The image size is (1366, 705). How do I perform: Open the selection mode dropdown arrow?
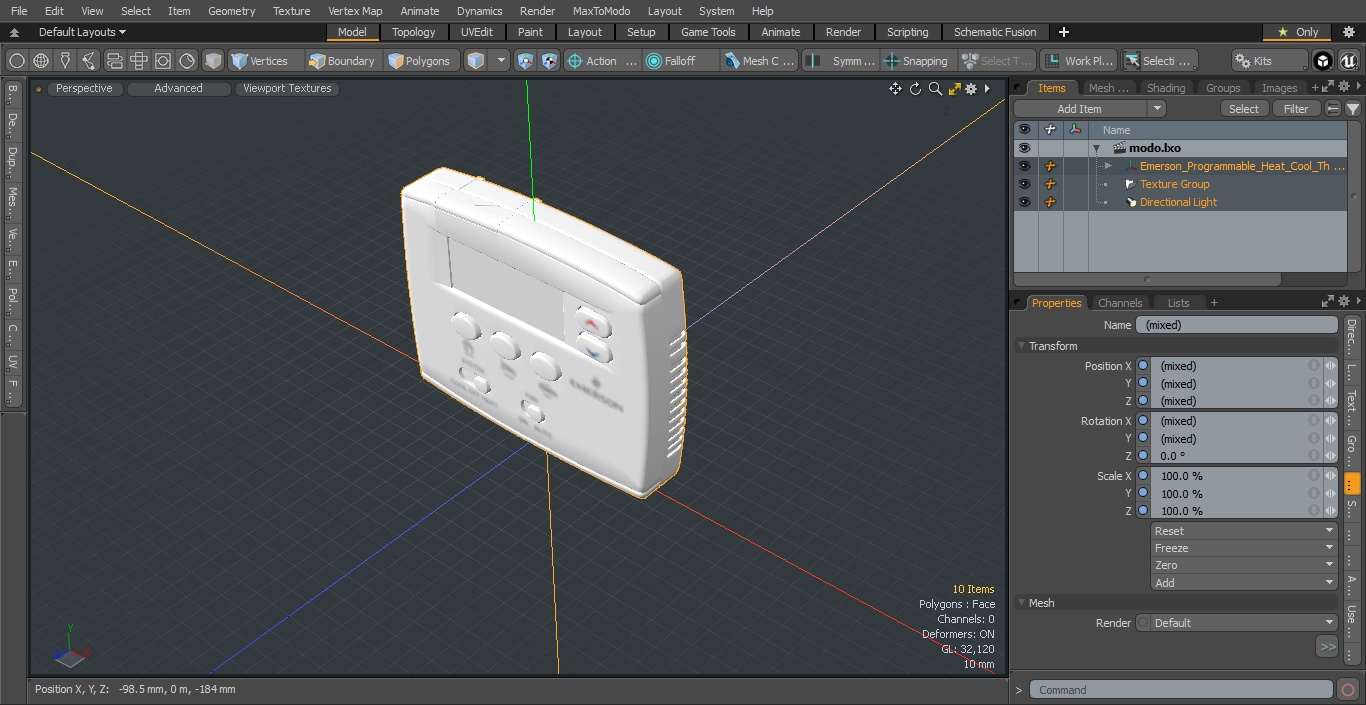pos(502,61)
